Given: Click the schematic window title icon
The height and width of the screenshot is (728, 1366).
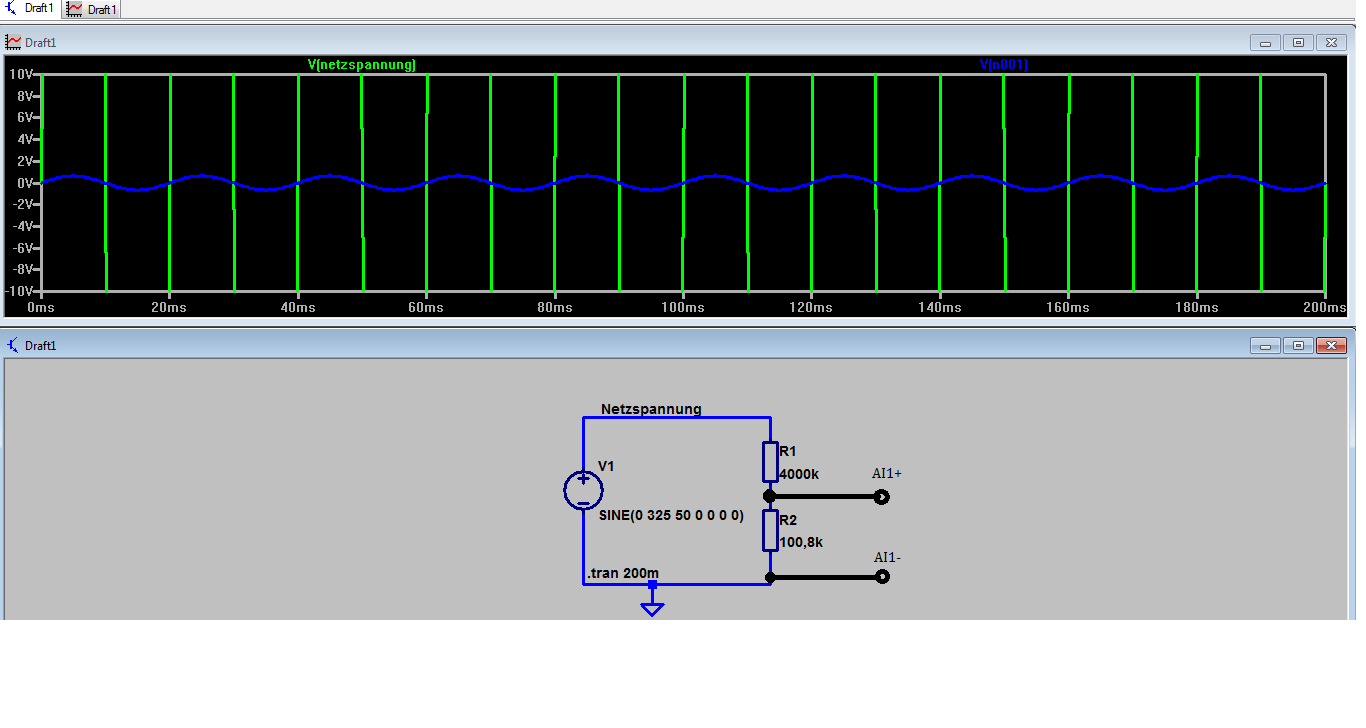Looking at the screenshot, I should [13, 345].
